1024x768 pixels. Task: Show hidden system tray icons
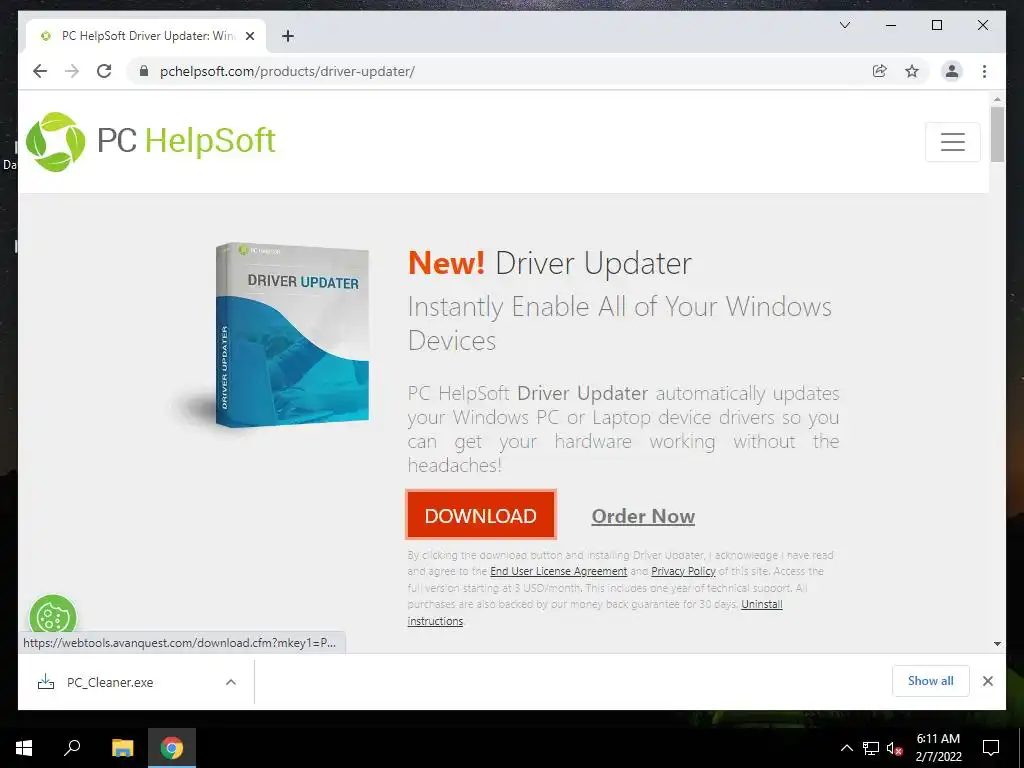click(846, 748)
